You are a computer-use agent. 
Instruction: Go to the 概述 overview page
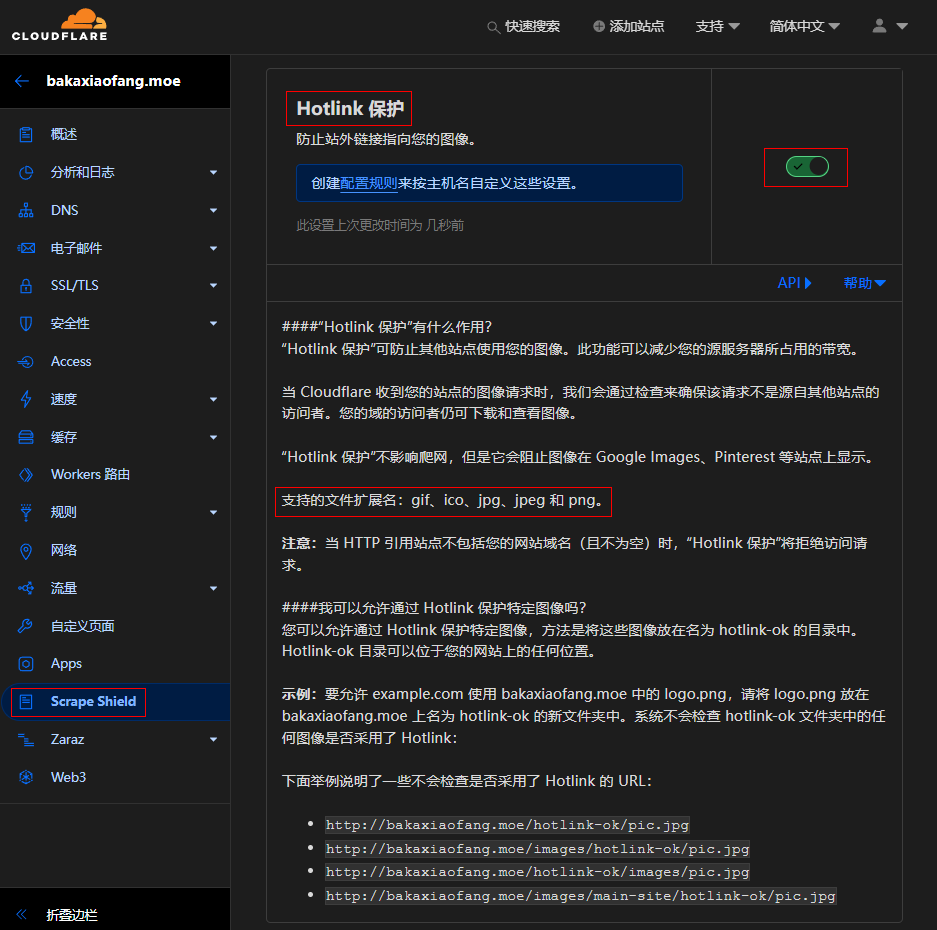click(64, 134)
